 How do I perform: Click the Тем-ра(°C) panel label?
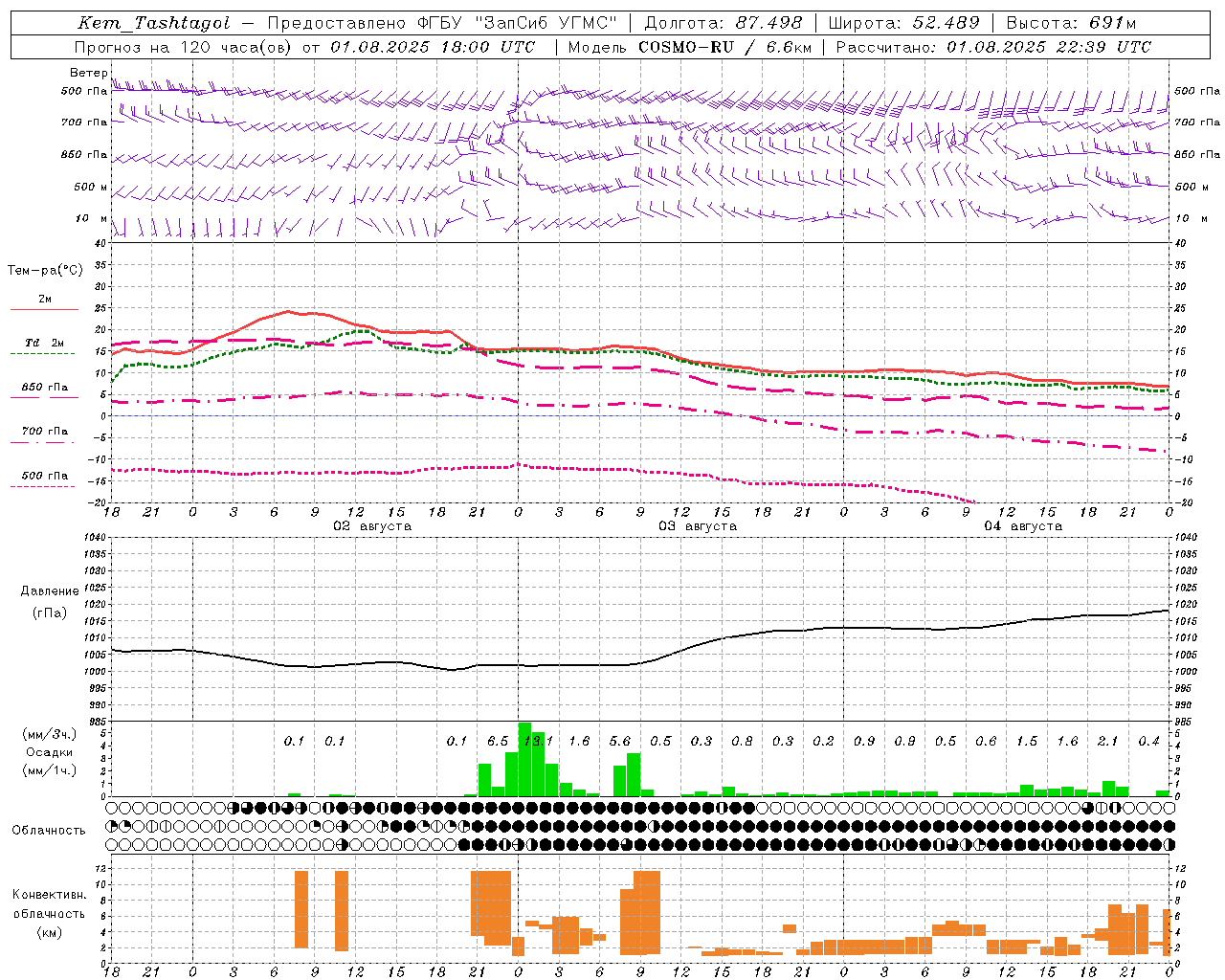(x=45, y=271)
